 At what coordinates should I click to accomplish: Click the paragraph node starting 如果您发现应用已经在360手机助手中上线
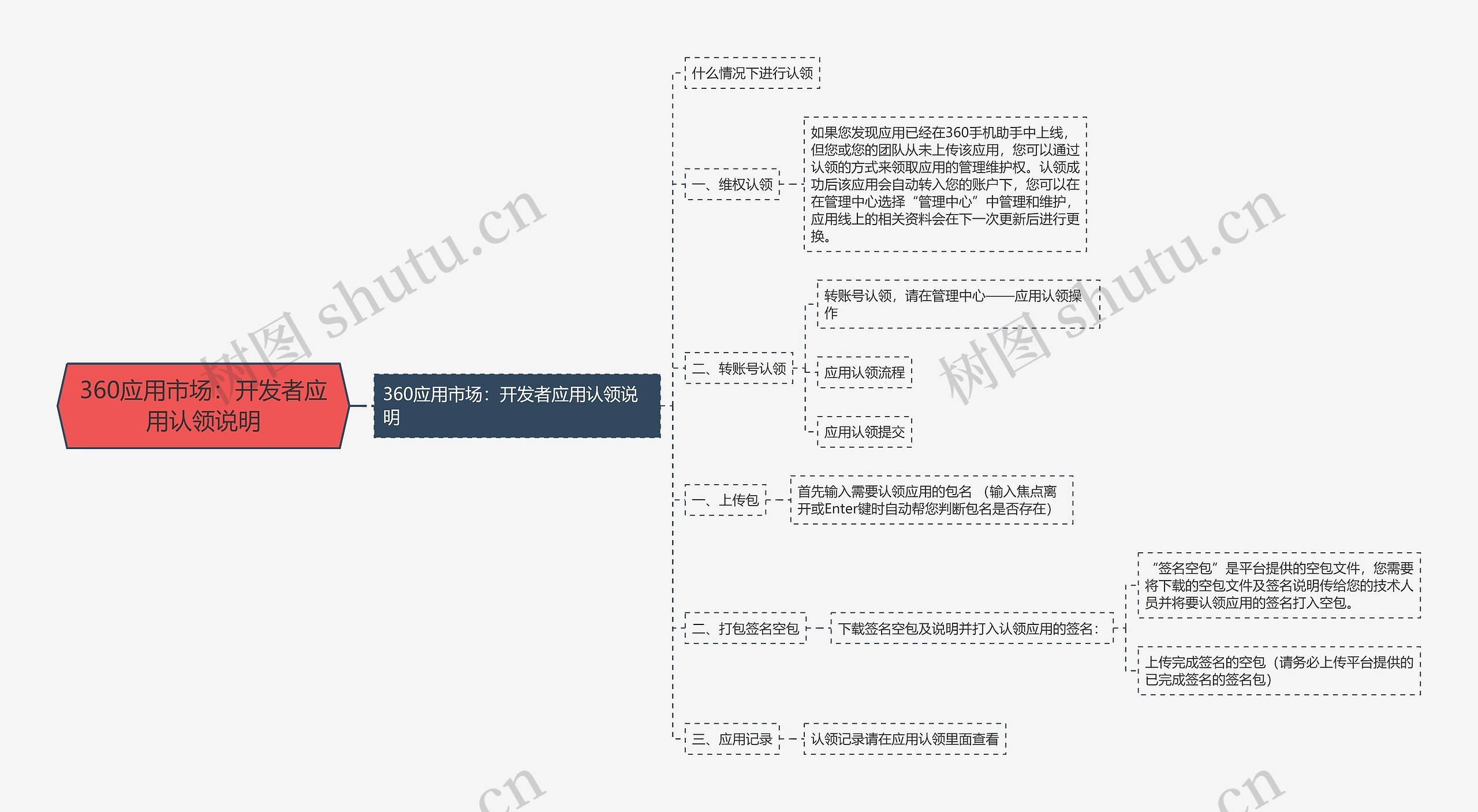945,184
